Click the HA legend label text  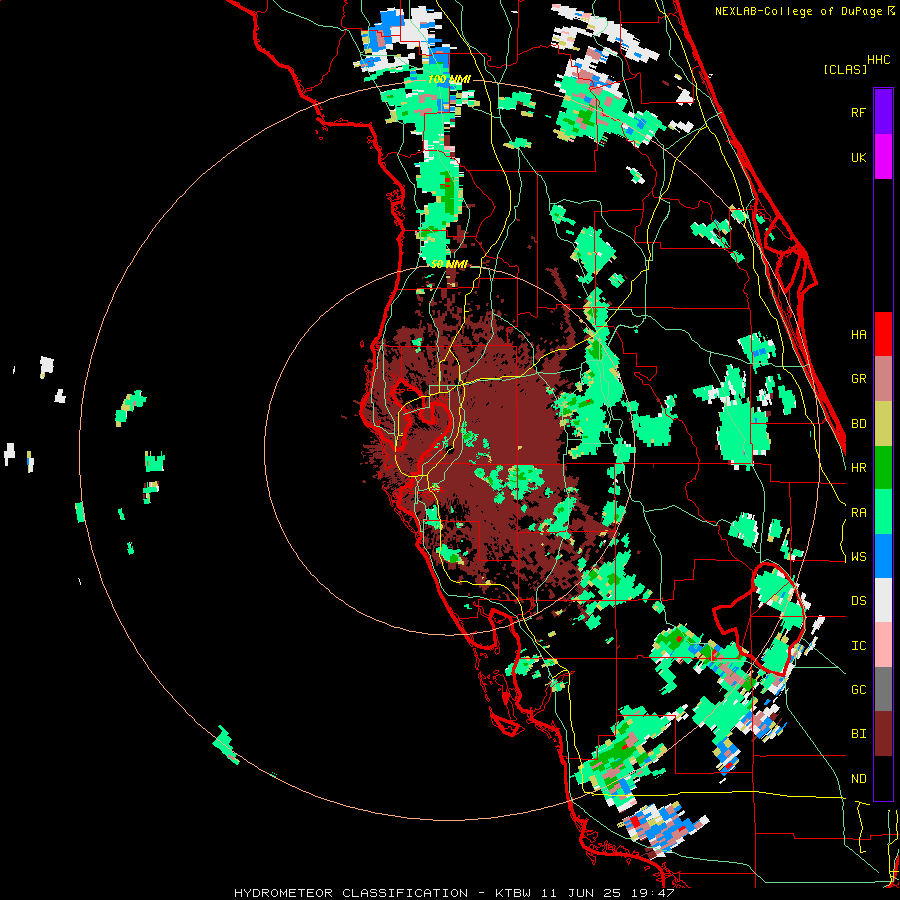[858, 335]
